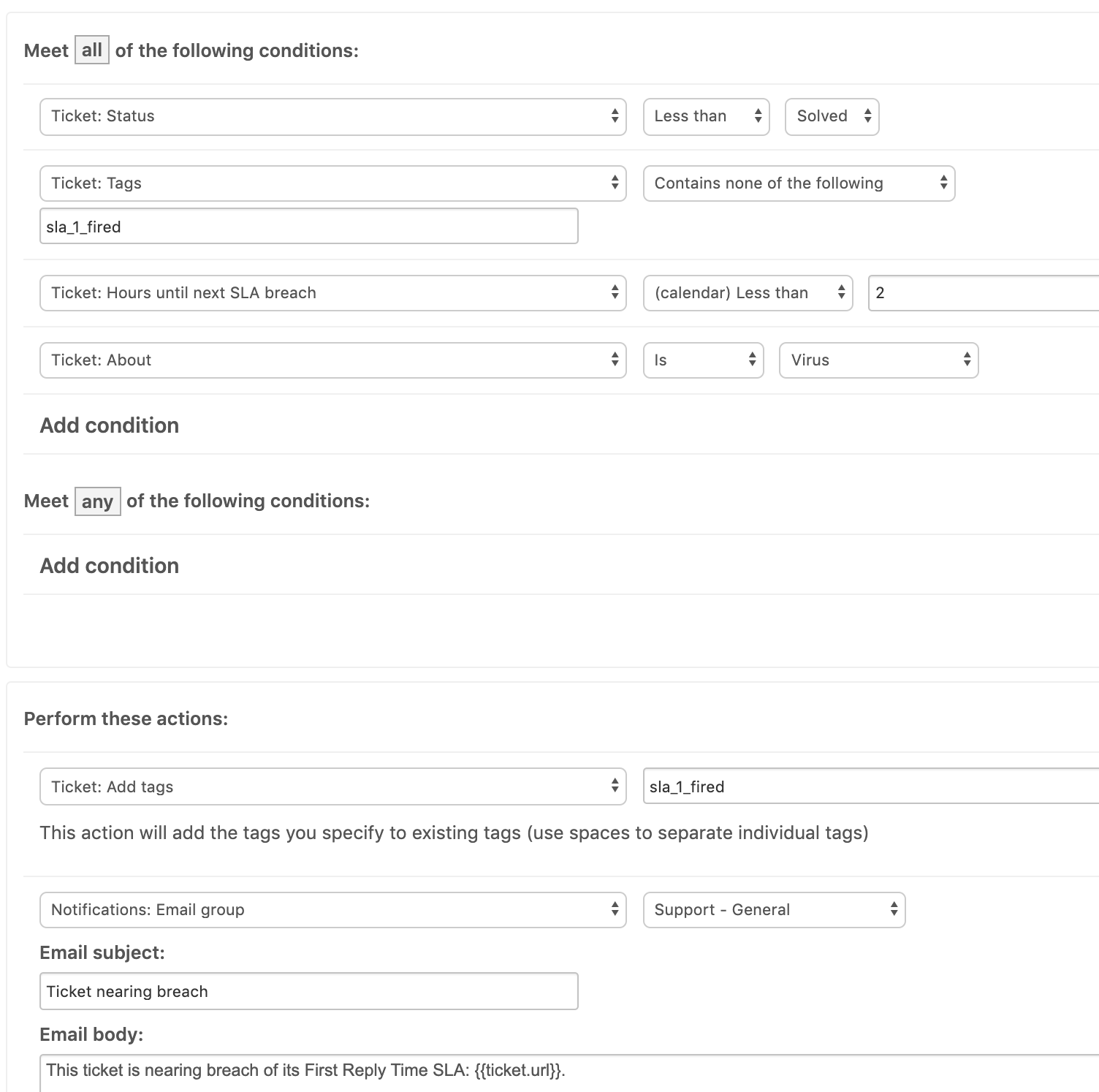Open the Ticket: Status condition dropdown
The width and height of the screenshot is (1099, 1092).
pos(332,117)
